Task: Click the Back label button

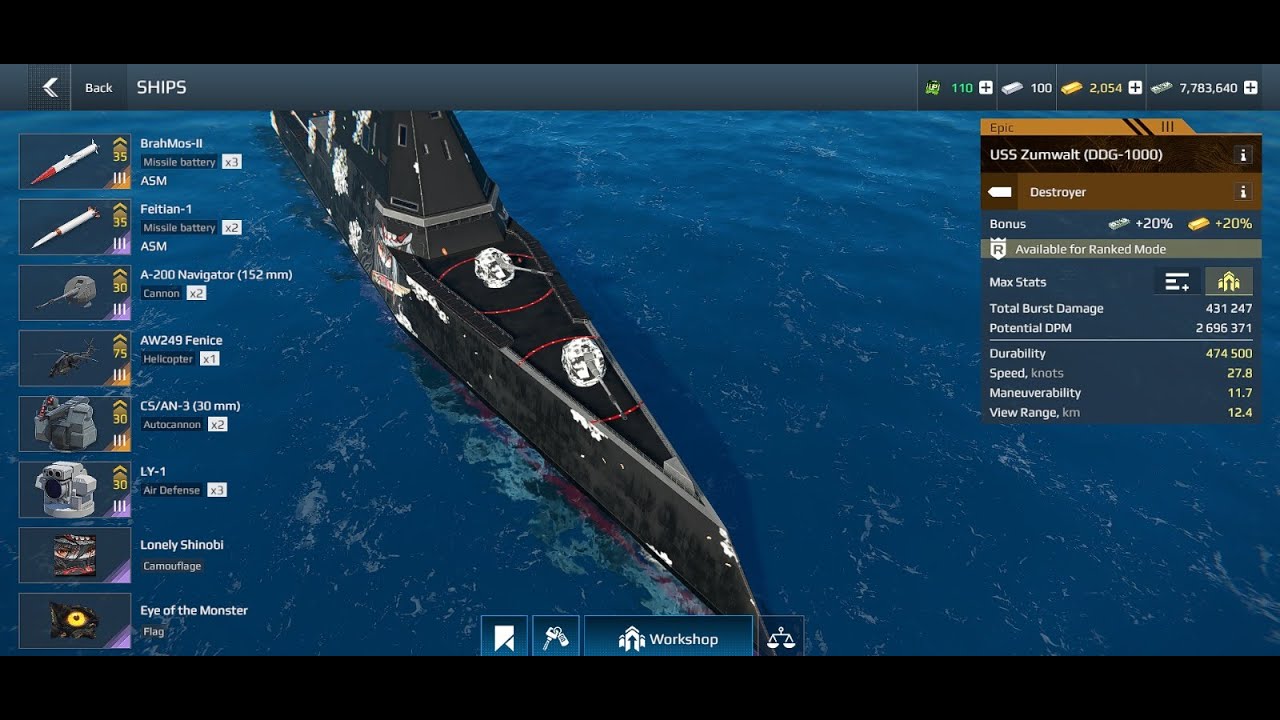Action: [x=99, y=88]
